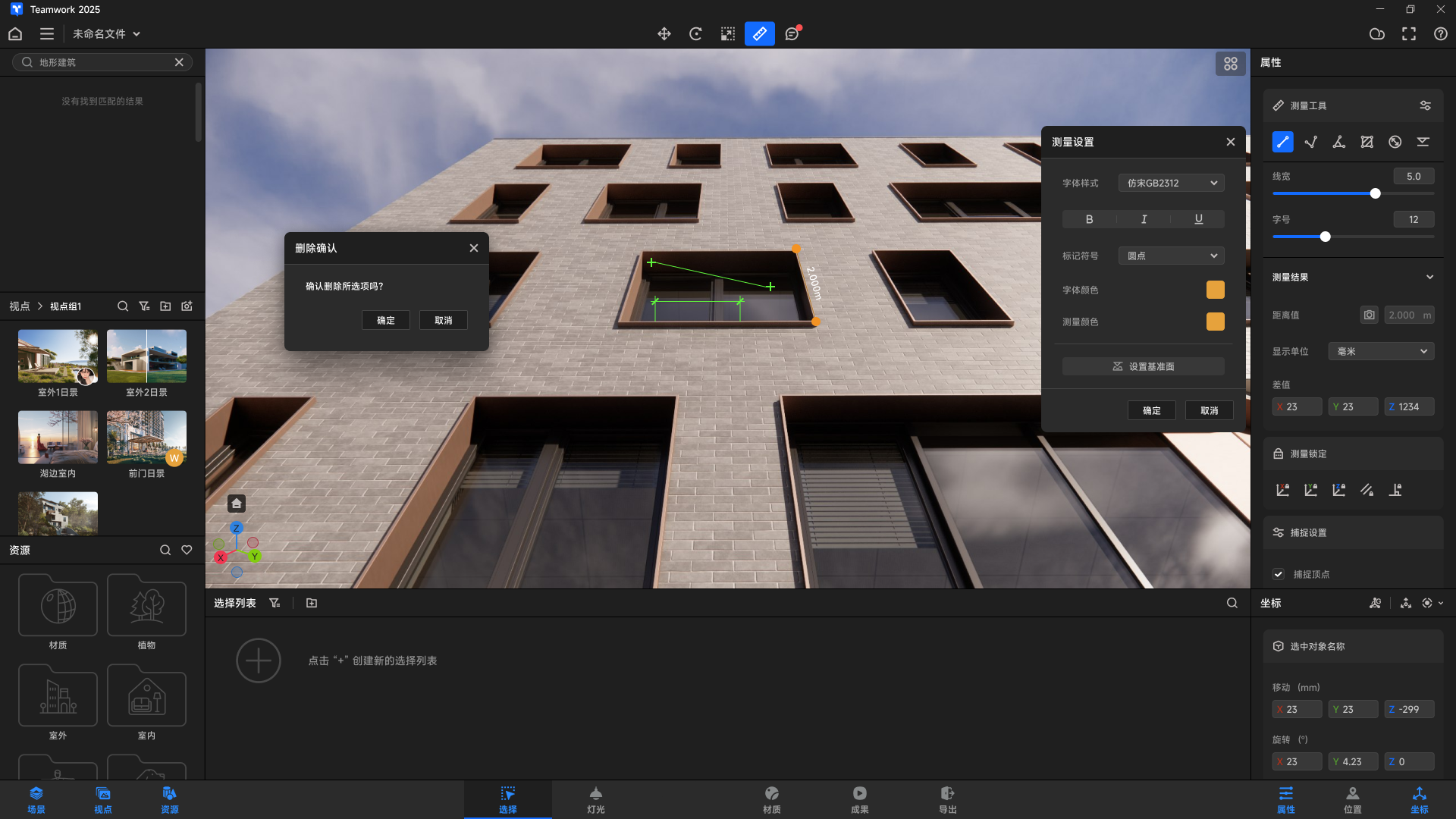Confirm deletion with 确定 button

(386, 320)
